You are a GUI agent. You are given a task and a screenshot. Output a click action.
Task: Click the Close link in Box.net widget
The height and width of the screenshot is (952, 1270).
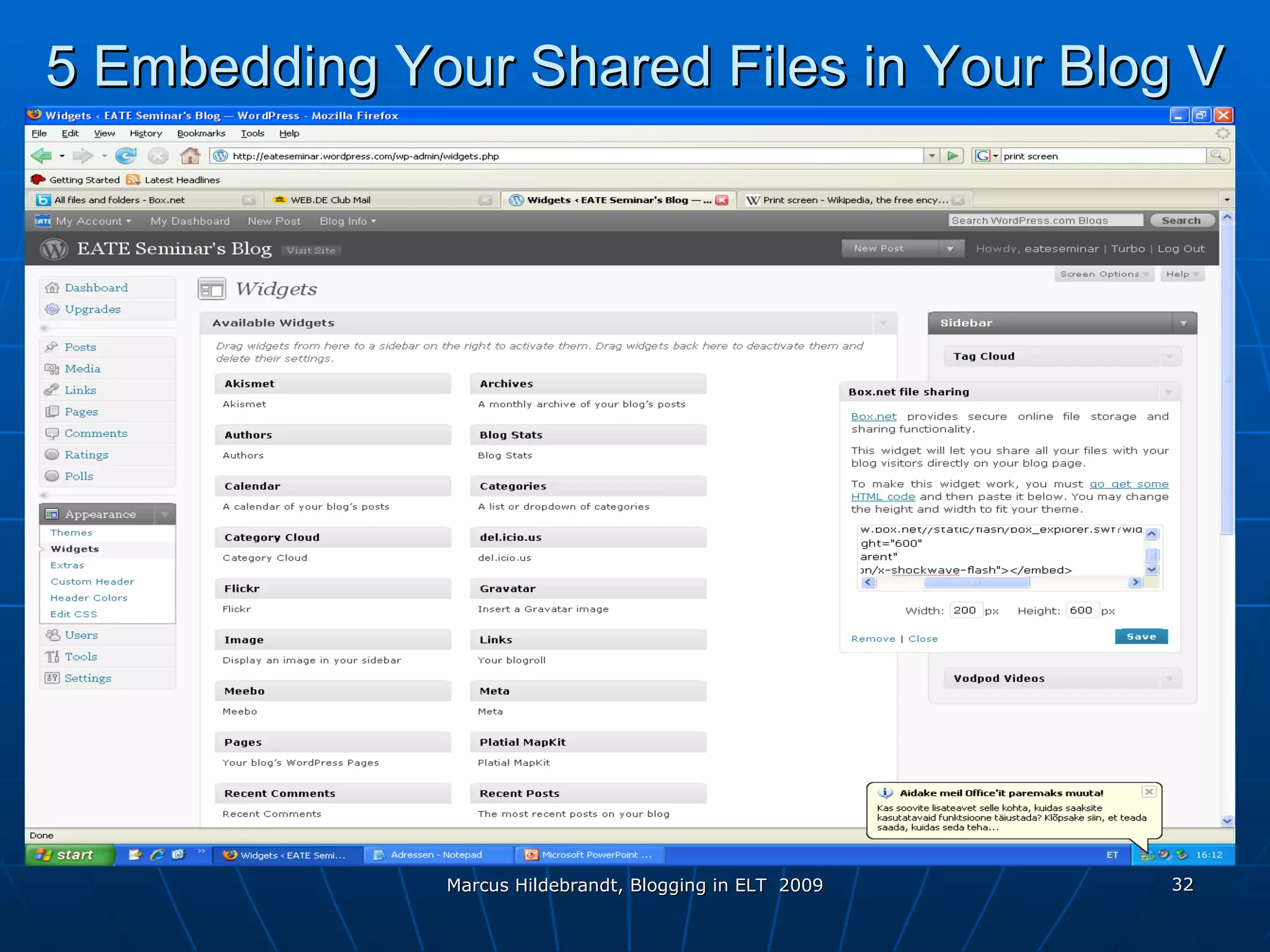[x=923, y=639]
